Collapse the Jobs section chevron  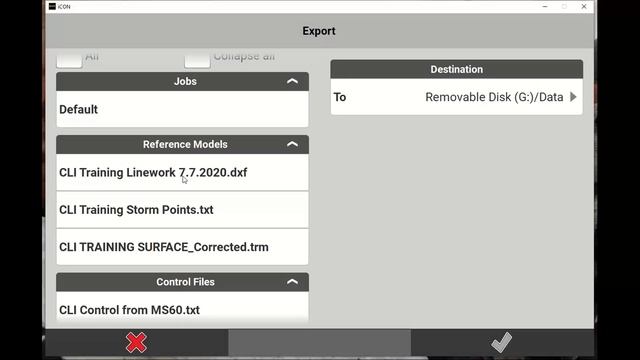point(292,81)
